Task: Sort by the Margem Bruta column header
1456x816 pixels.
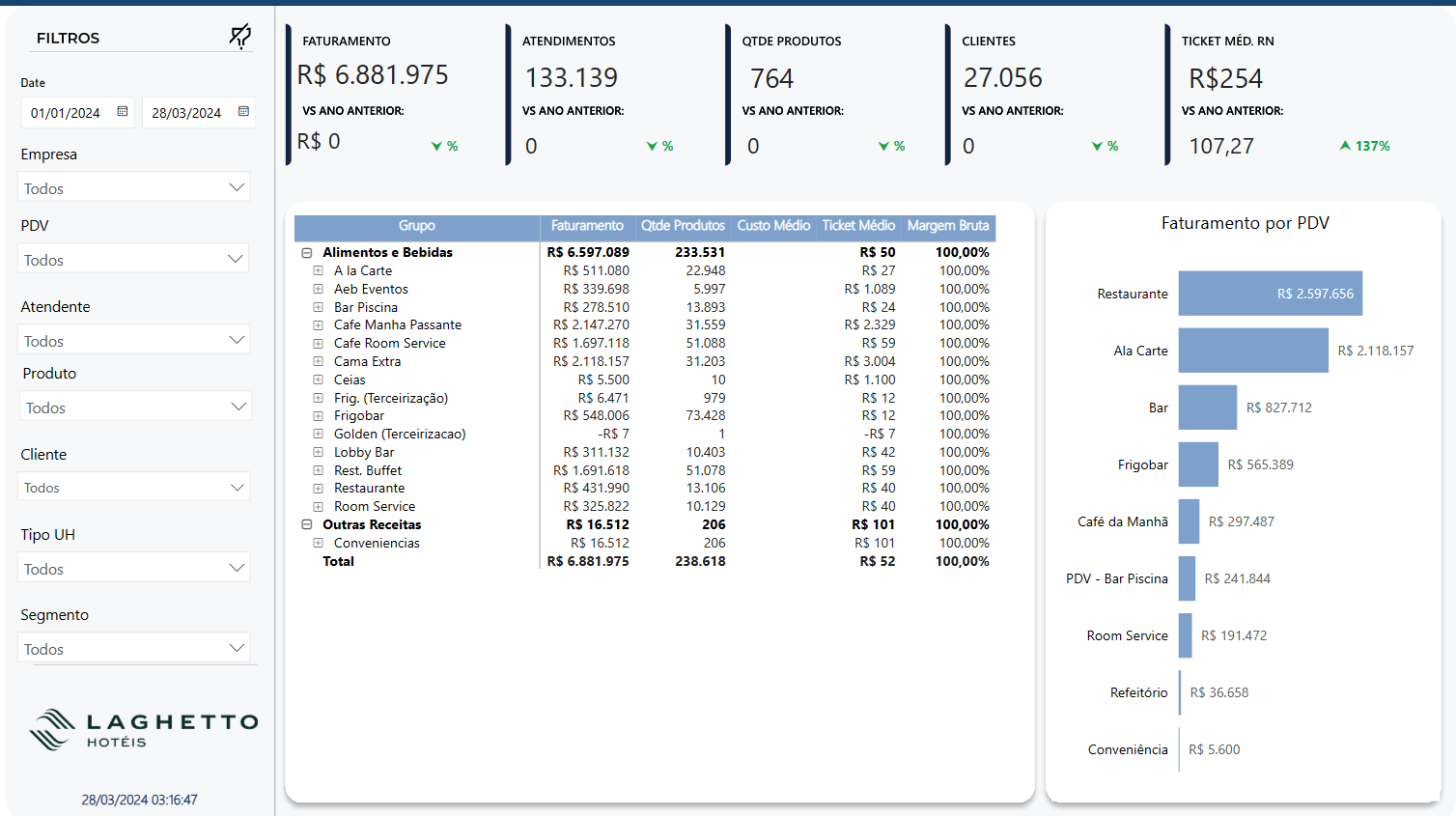Action: click(948, 226)
